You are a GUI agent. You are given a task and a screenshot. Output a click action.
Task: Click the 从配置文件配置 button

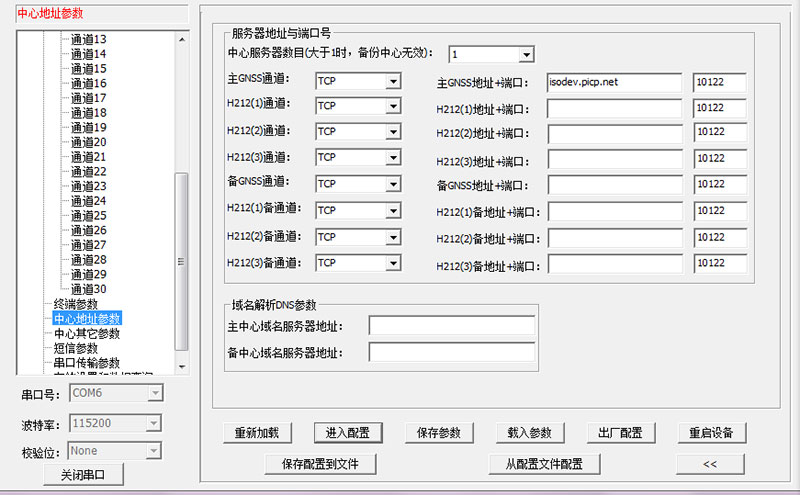point(544,464)
